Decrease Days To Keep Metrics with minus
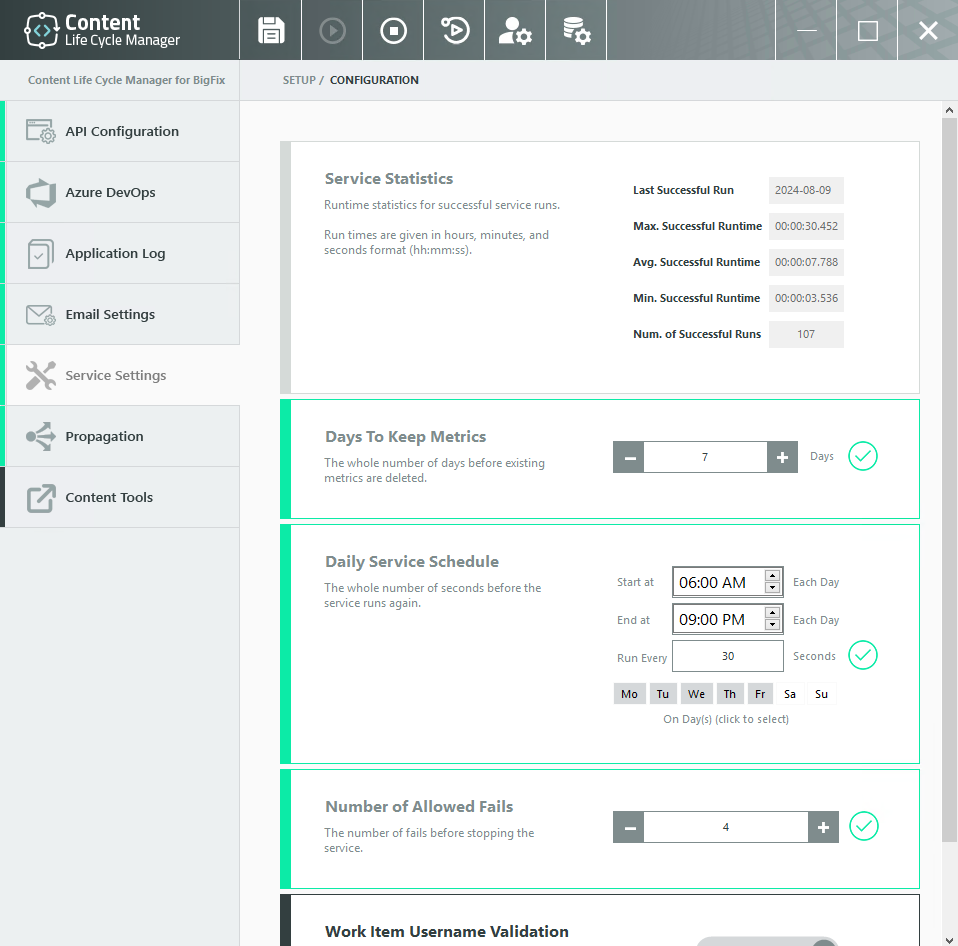This screenshot has width=958, height=946. (x=629, y=457)
